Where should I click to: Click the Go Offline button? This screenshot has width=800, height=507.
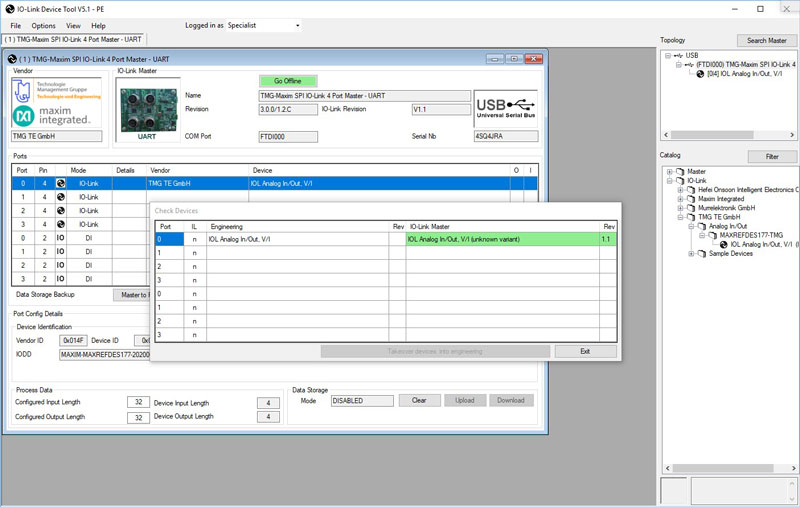click(x=288, y=81)
